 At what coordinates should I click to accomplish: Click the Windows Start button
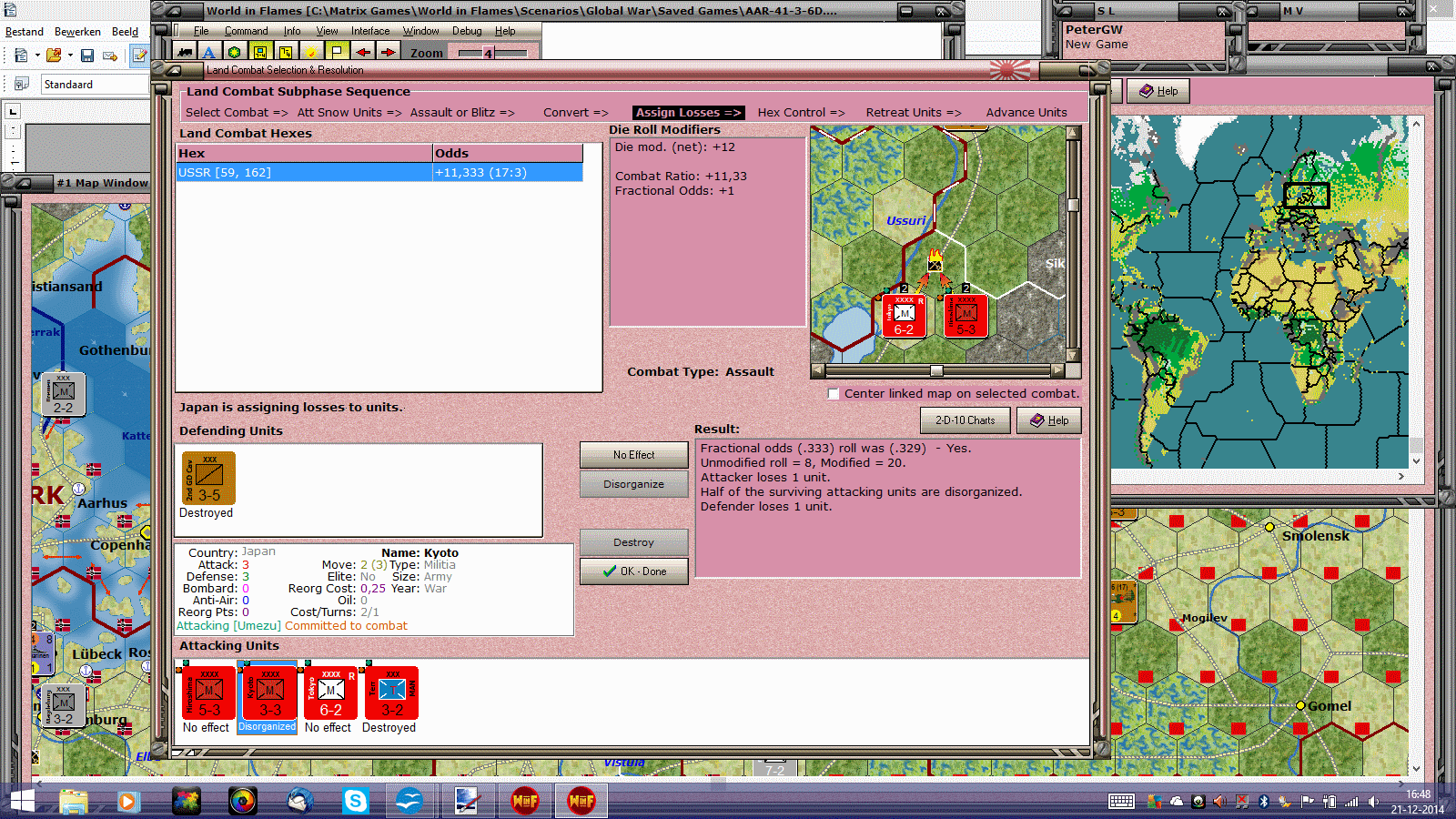click(22, 801)
